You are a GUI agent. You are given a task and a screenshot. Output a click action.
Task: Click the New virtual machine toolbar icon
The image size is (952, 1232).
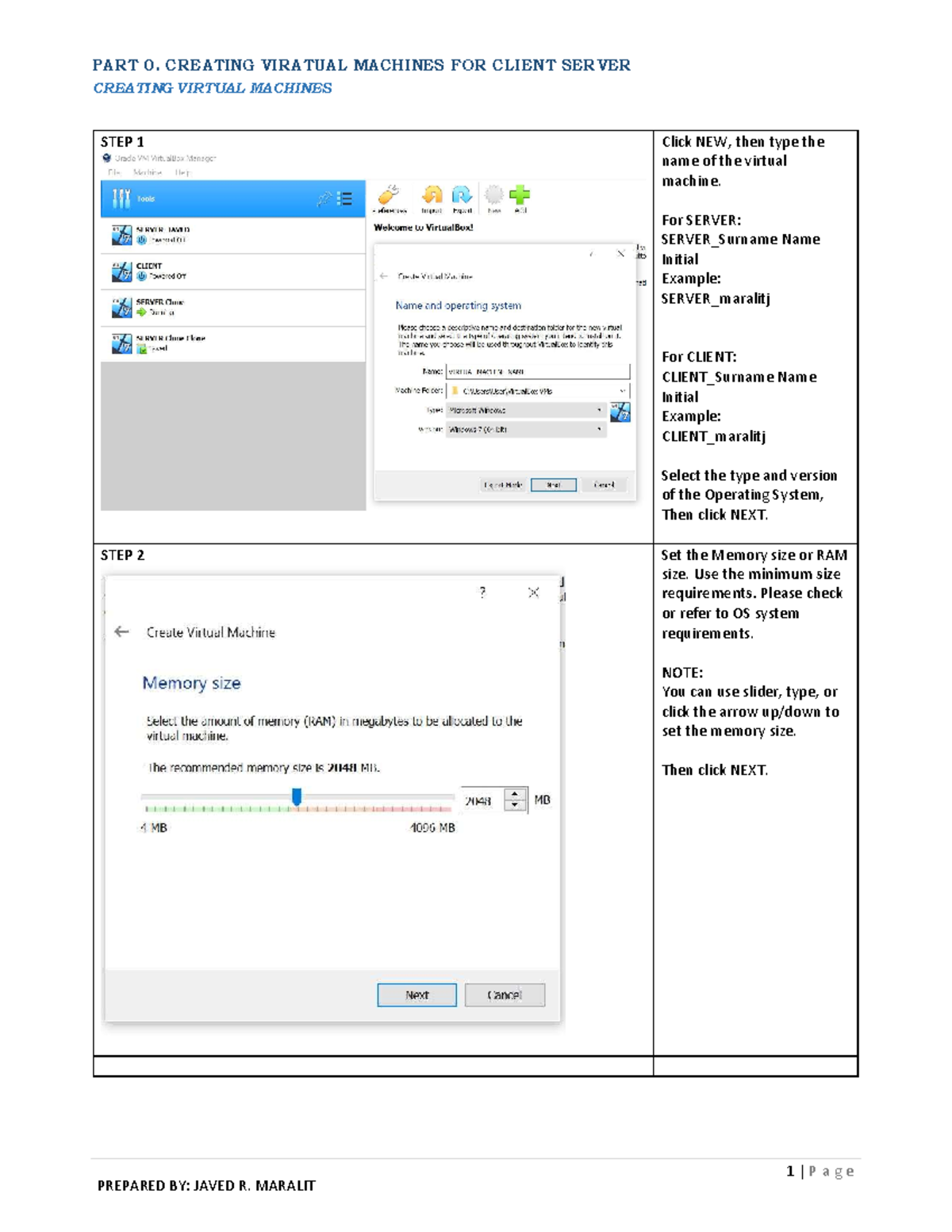[493, 194]
